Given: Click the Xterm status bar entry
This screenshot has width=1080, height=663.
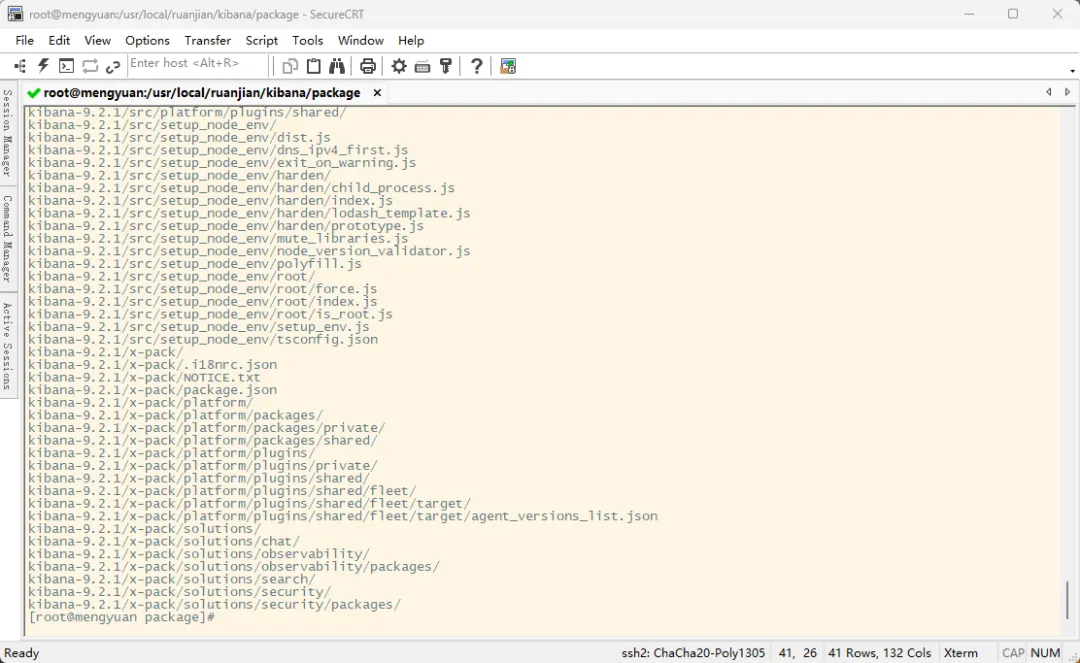Looking at the screenshot, I should [960, 653].
